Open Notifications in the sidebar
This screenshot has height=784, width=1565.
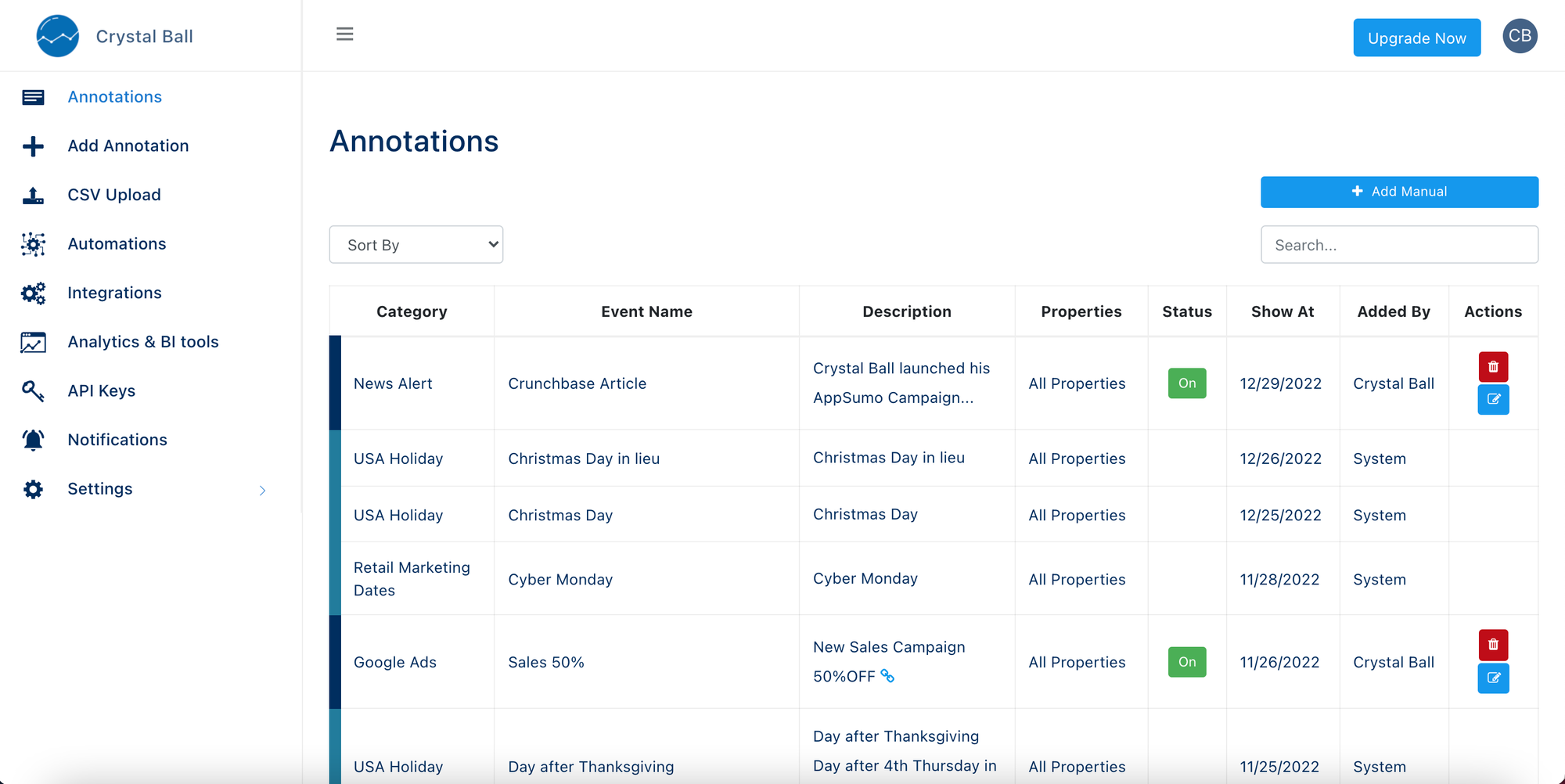pos(117,440)
